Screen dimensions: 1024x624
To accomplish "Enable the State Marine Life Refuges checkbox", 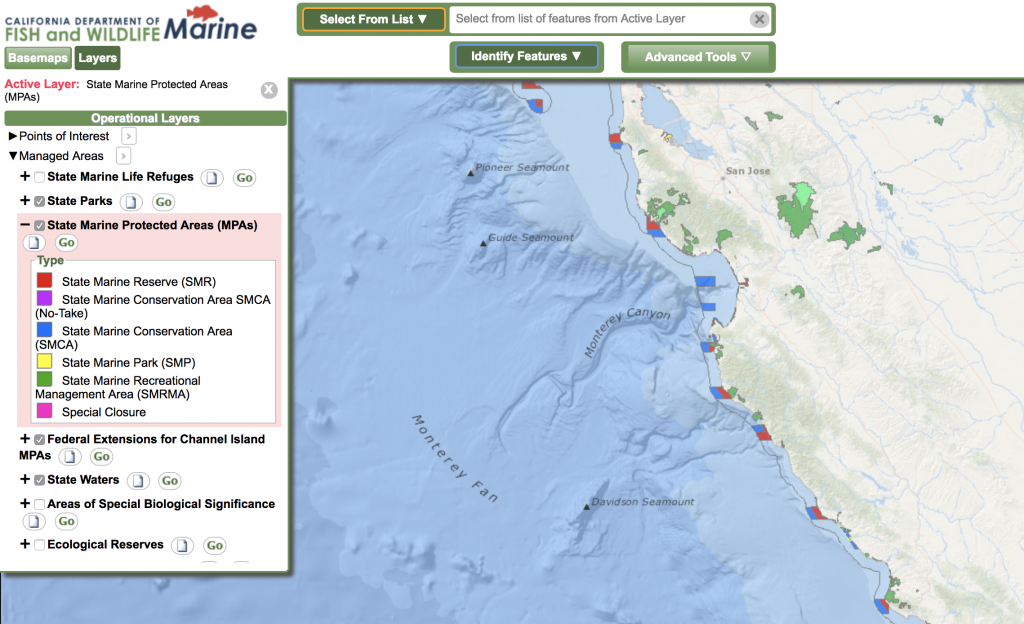I will point(39,177).
